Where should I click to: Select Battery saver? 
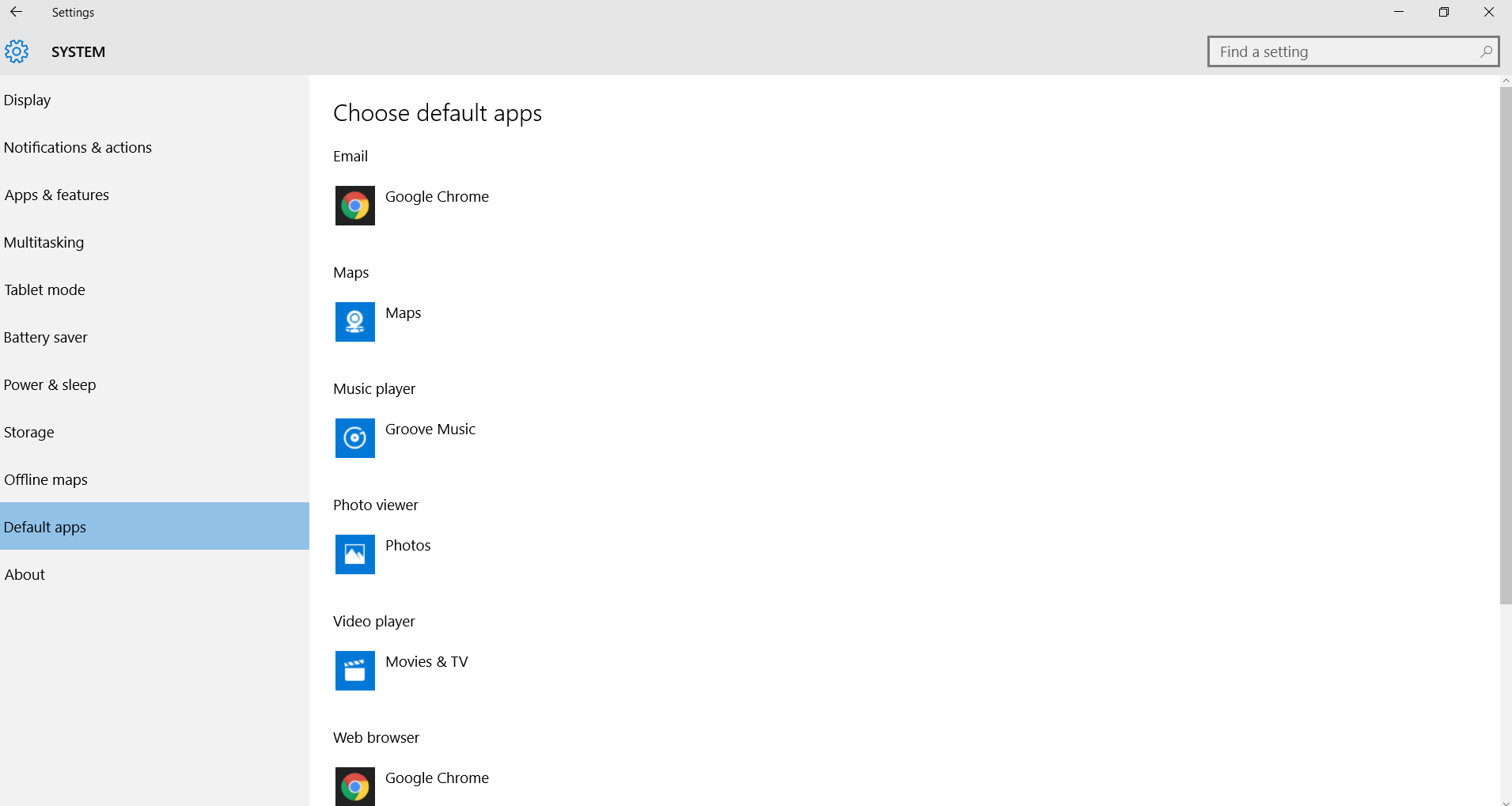(154, 337)
